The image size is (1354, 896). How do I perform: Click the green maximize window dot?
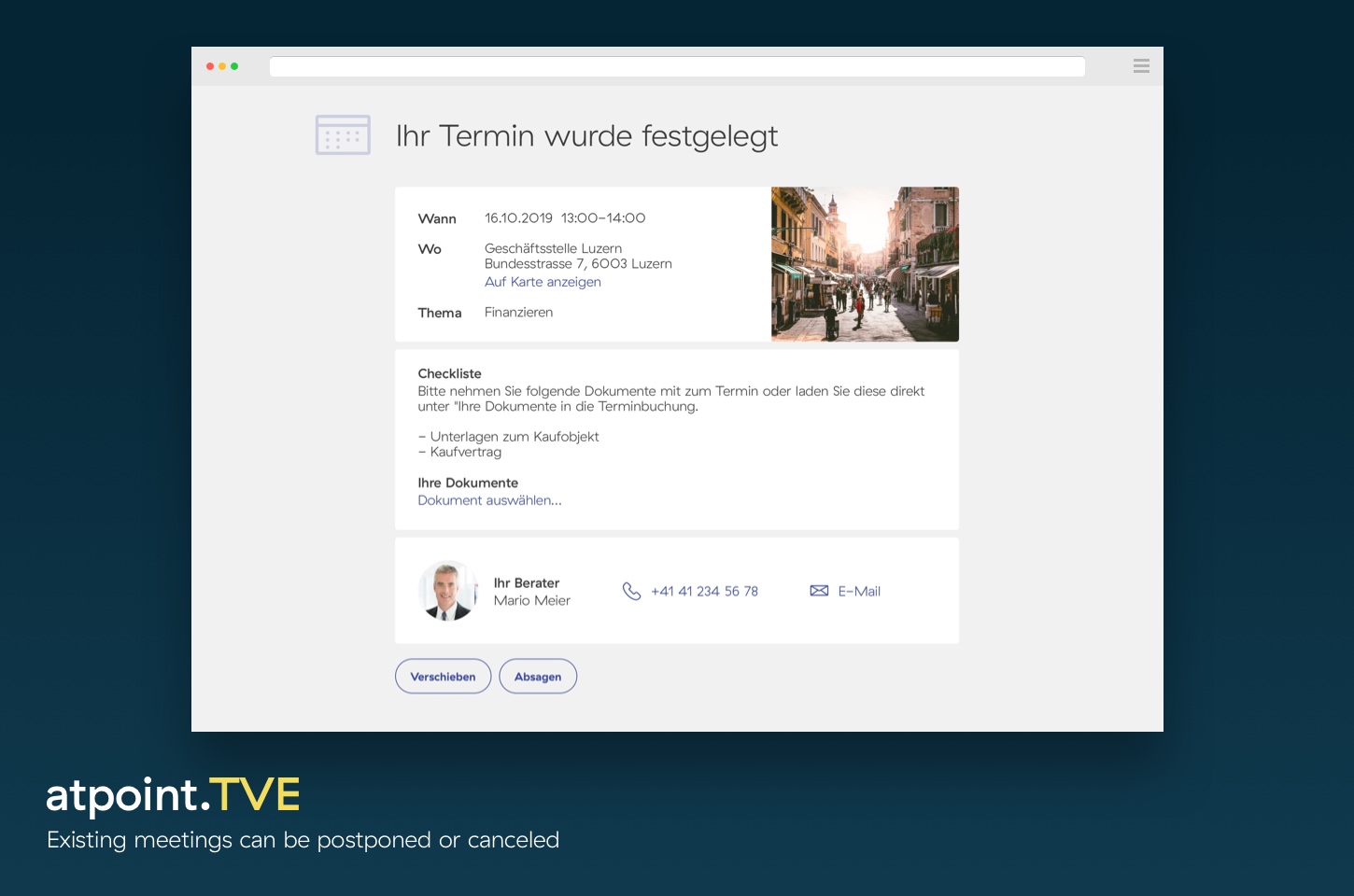(x=234, y=66)
